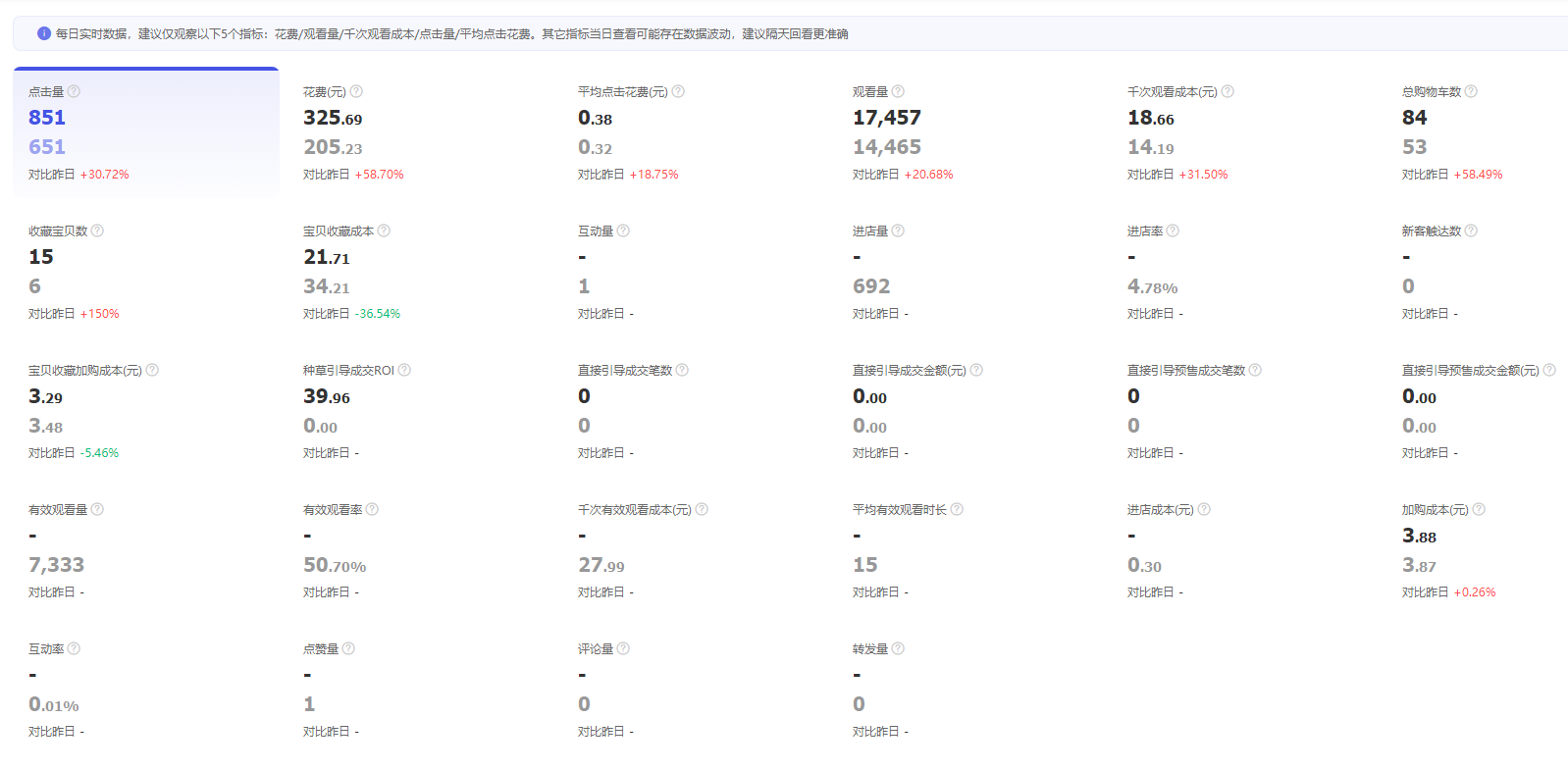Click help icon beside 花费(元)
This screenshot has height=770, width=1568.
pyautogui.click(x=356, y=91)
